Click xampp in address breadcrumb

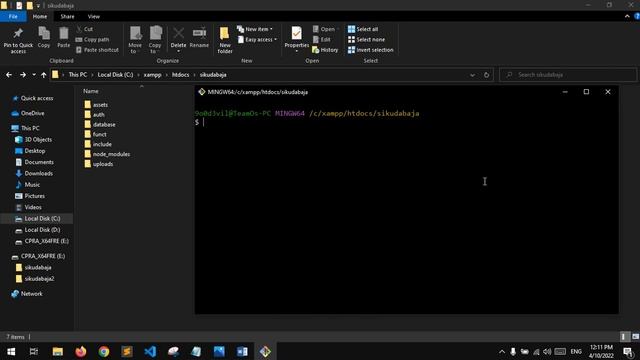tap(152, 75)
